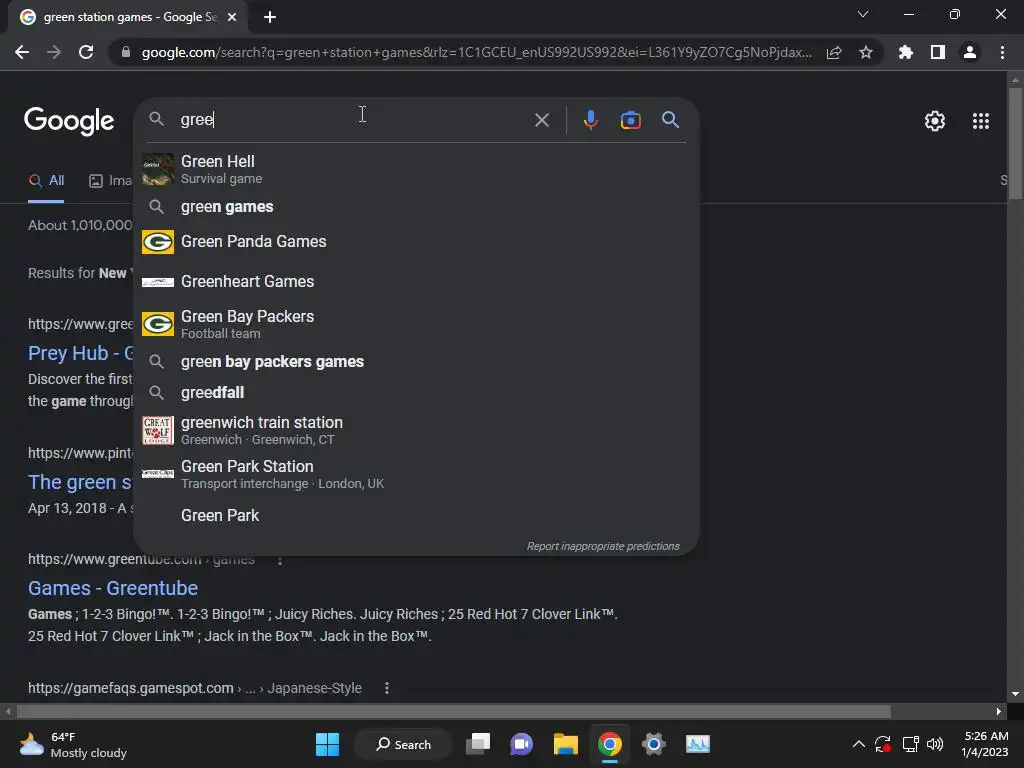The width and height of the screenshot is (1024, 768).
Task: Open Google apps grid
Action: 981,121
